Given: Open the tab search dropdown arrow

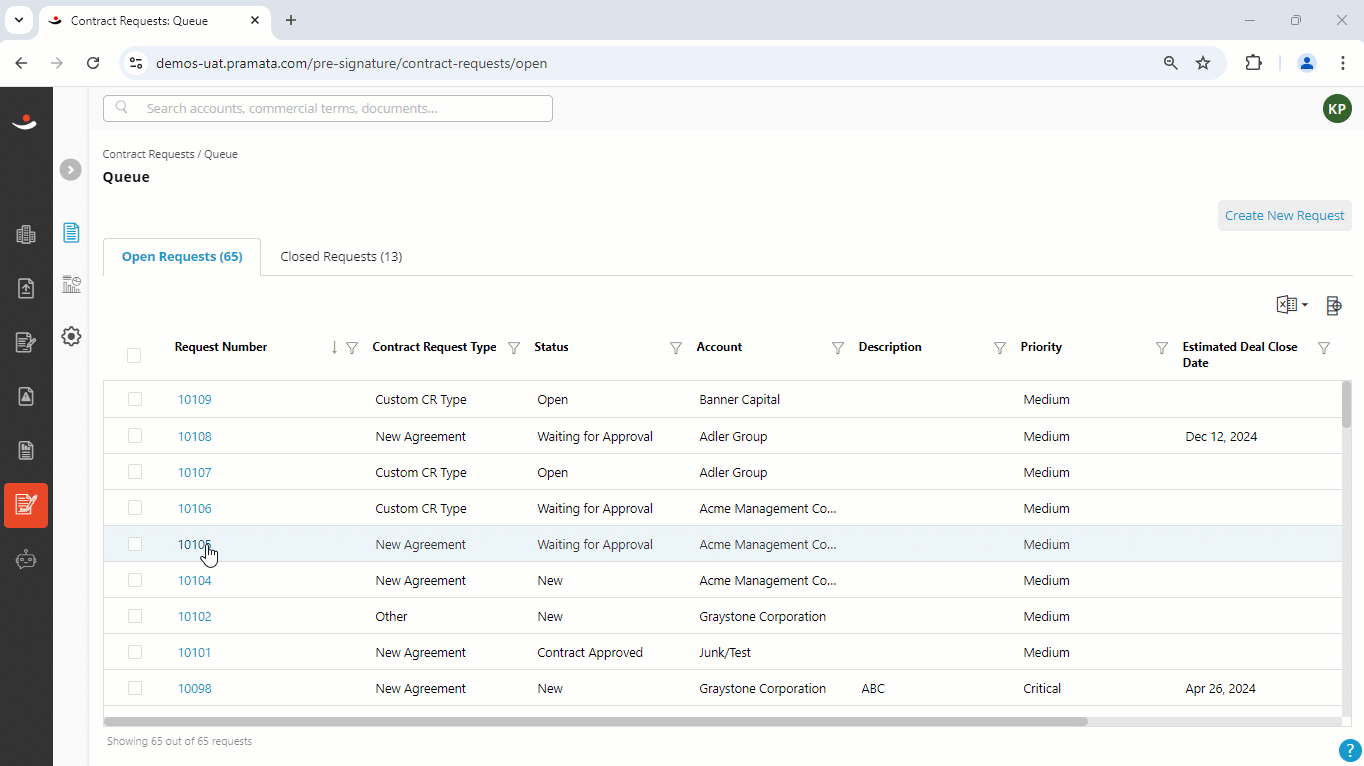Looking at the screenshot, I should (x=18, y=20).
